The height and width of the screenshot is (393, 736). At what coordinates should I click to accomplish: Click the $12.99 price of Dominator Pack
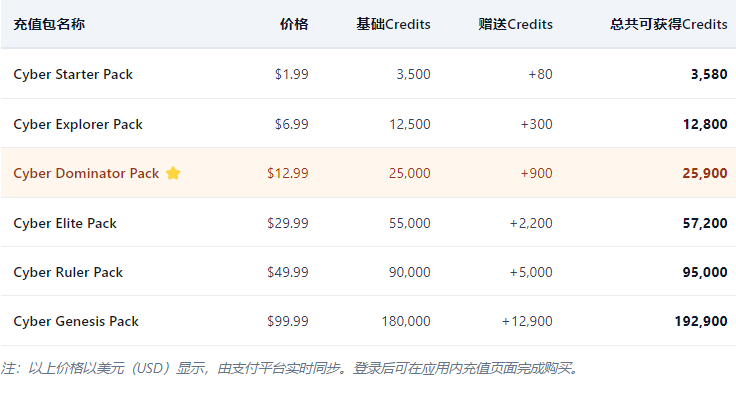pos(288,173)
